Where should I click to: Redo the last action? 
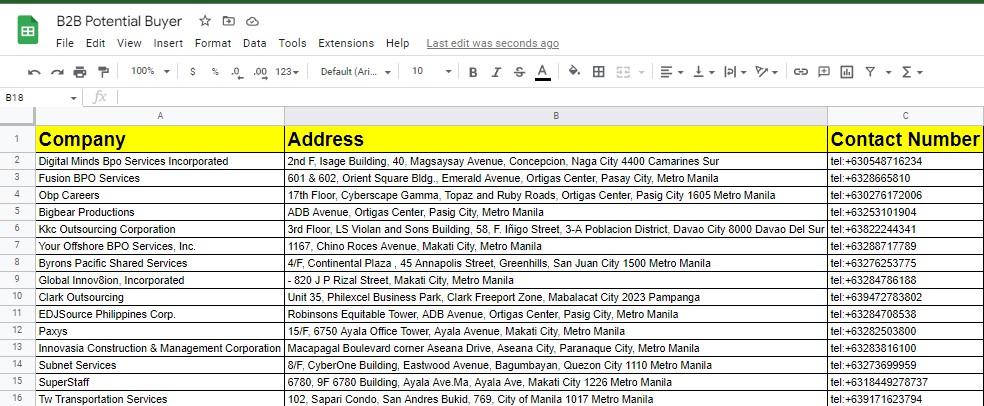tap(57, 72)
